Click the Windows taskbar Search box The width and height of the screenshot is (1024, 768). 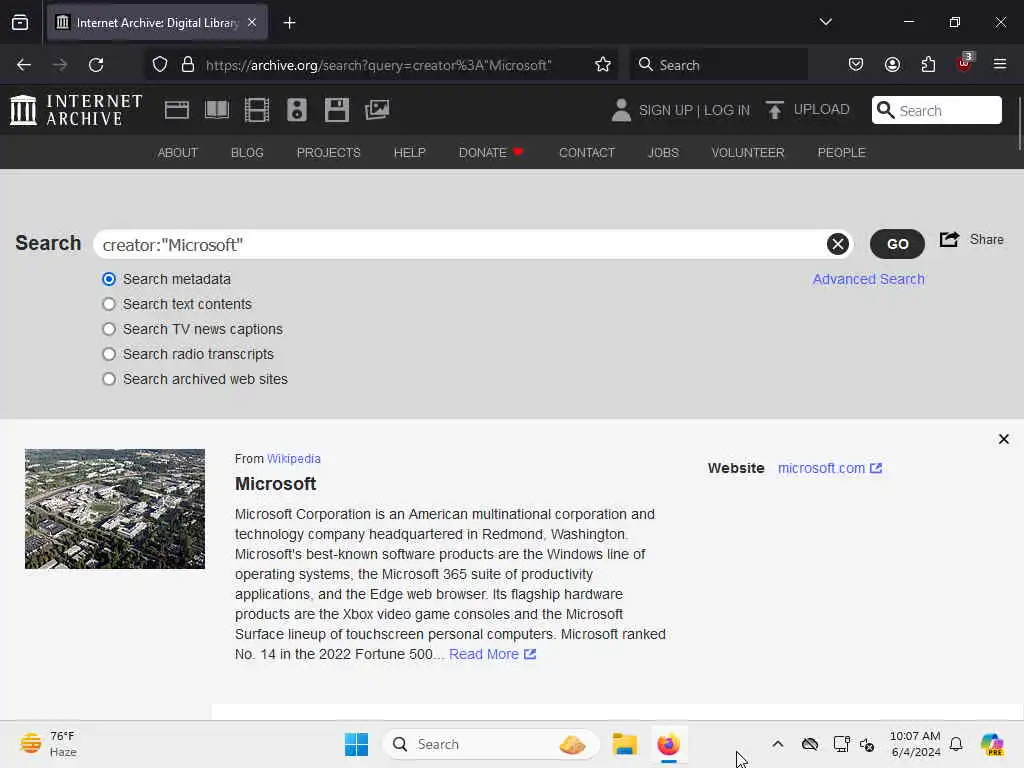pos(491,744)
